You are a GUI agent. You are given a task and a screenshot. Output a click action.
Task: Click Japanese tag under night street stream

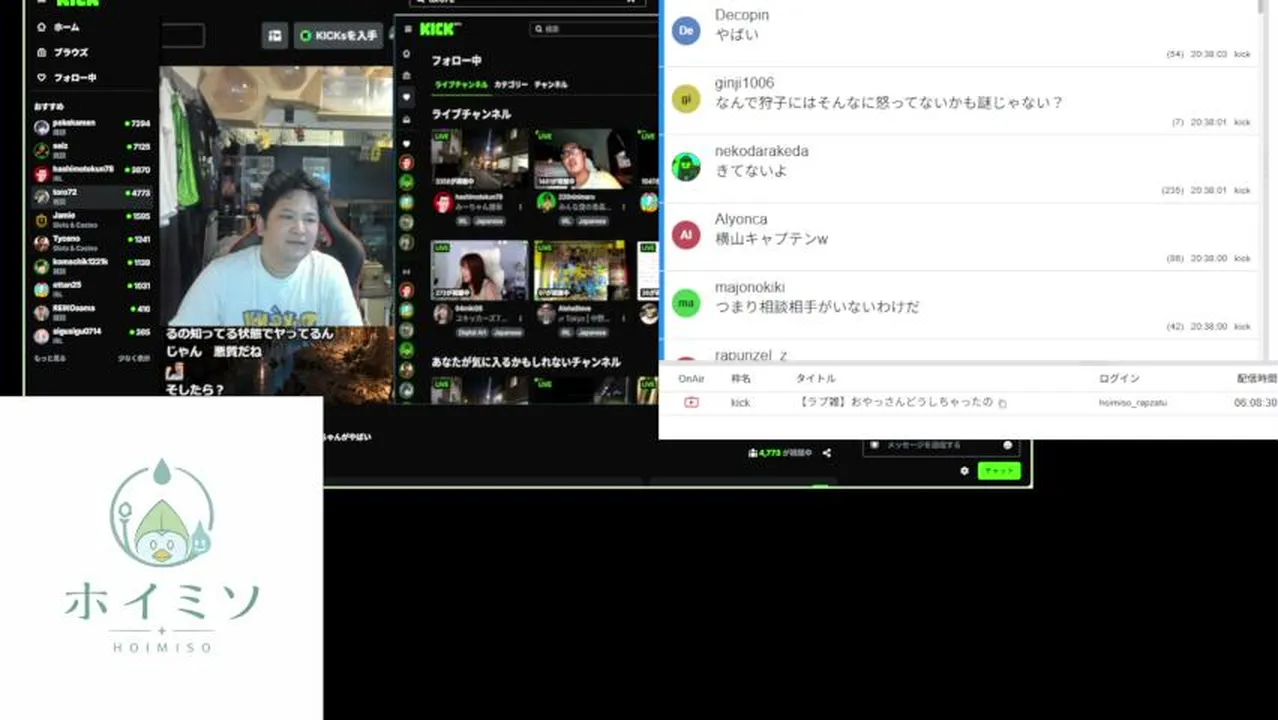[x=489, y=221]
